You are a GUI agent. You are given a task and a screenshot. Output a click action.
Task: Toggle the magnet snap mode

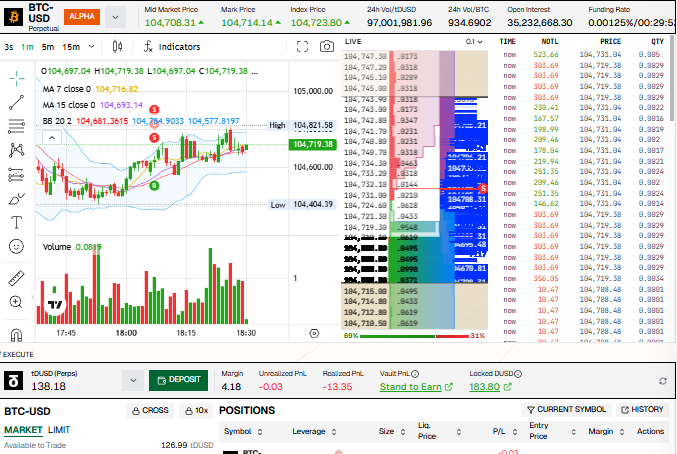pyautogui.click(x=16, y=334)
